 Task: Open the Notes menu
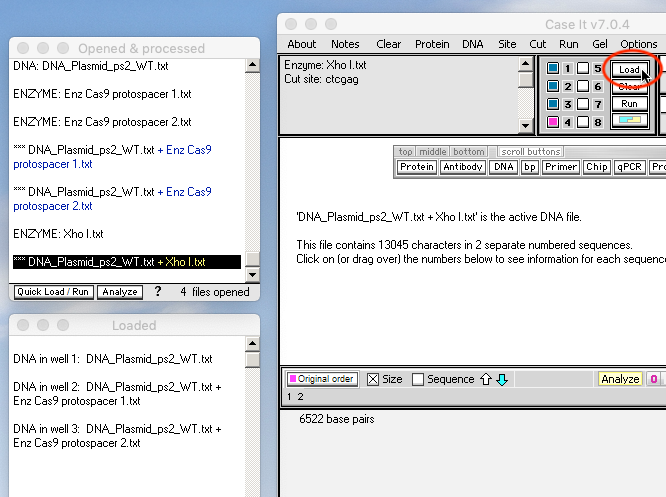[x=345, y=44]
